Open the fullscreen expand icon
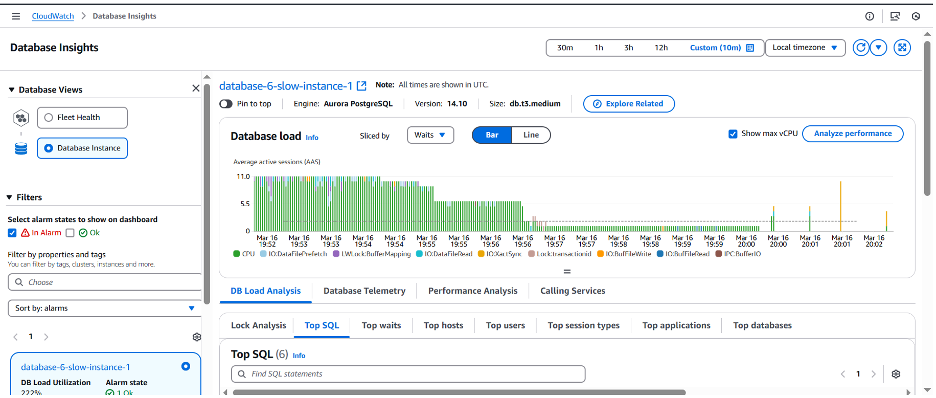936x398 pixels. point(902,48)
